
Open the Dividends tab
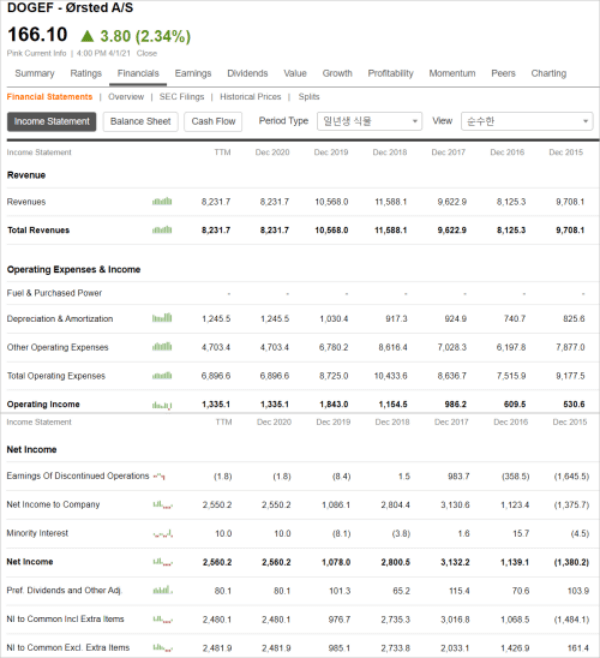248,73
